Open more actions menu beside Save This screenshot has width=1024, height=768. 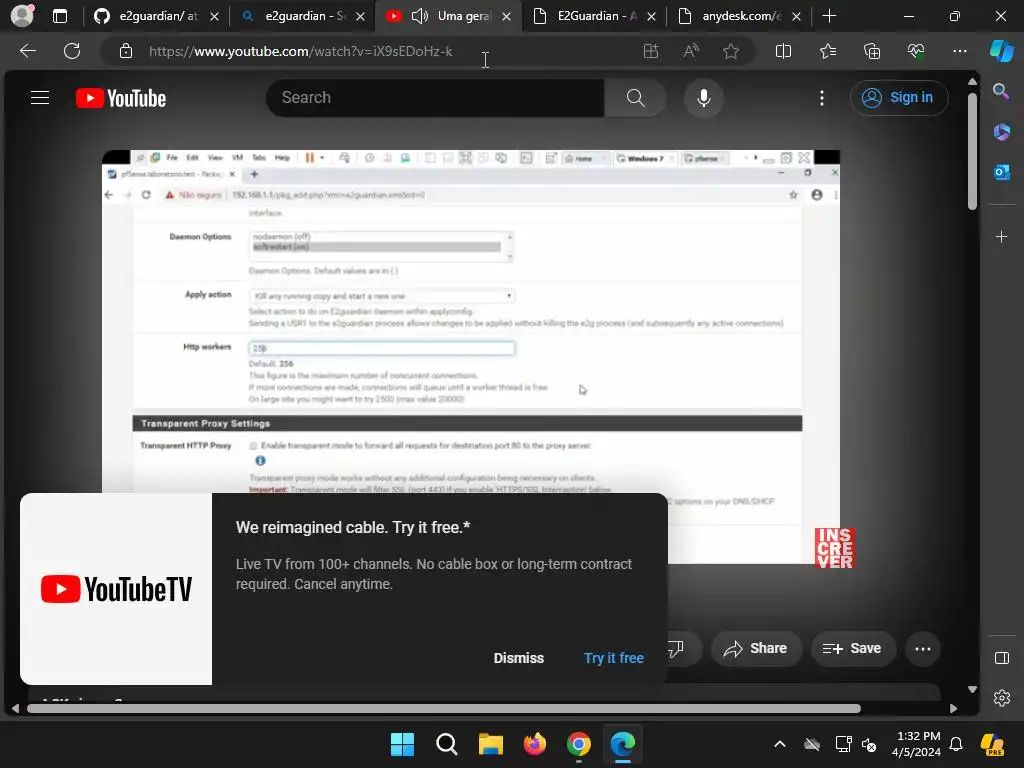tap(923, 648)
